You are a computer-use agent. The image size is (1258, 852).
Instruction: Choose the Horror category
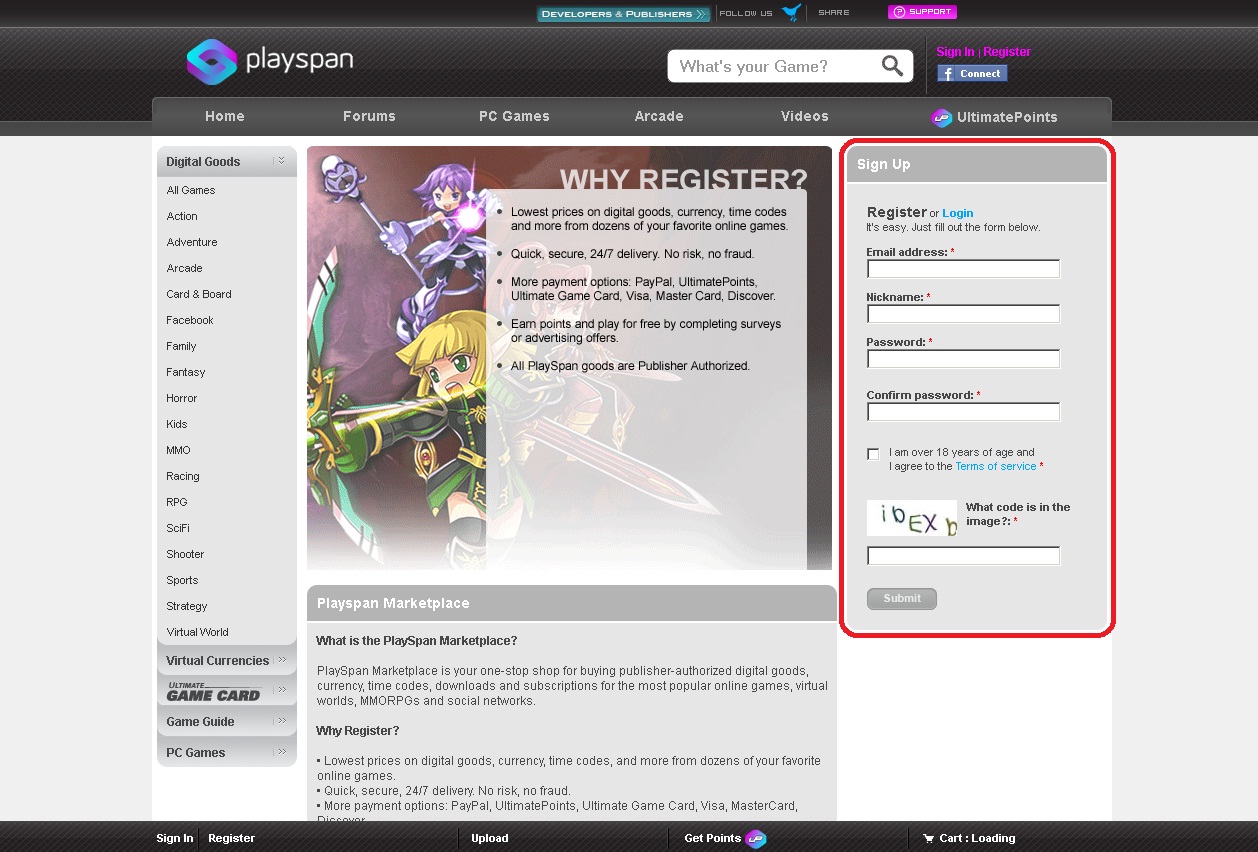(182, 398)
